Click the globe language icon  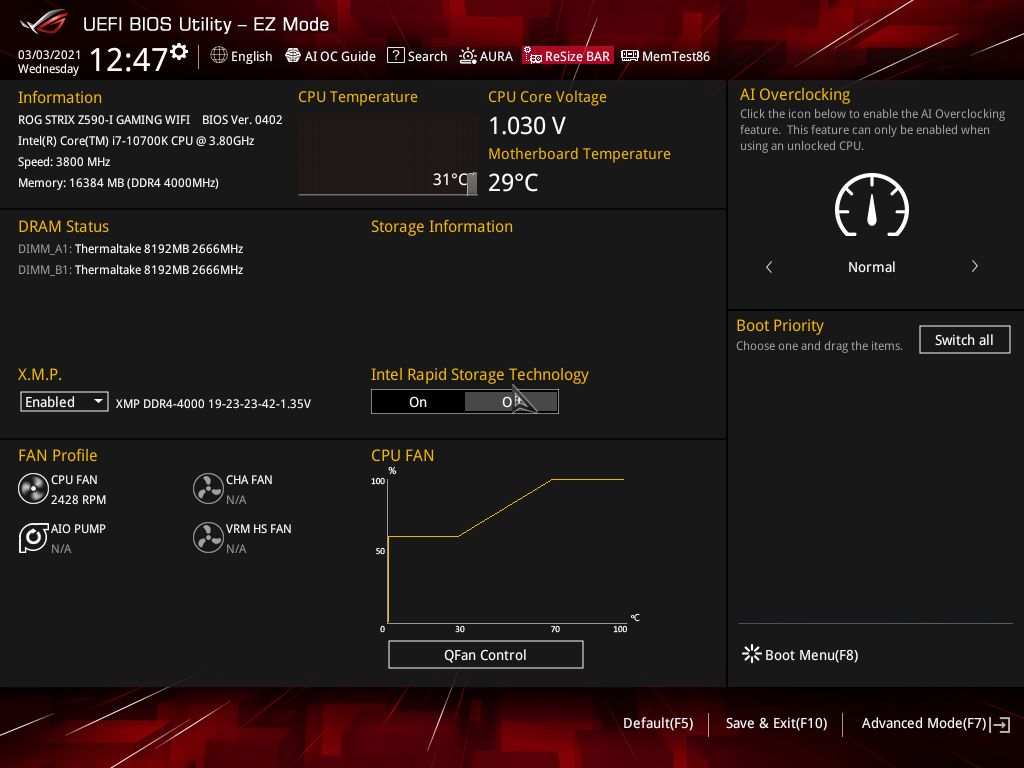(x=219, y=56)
